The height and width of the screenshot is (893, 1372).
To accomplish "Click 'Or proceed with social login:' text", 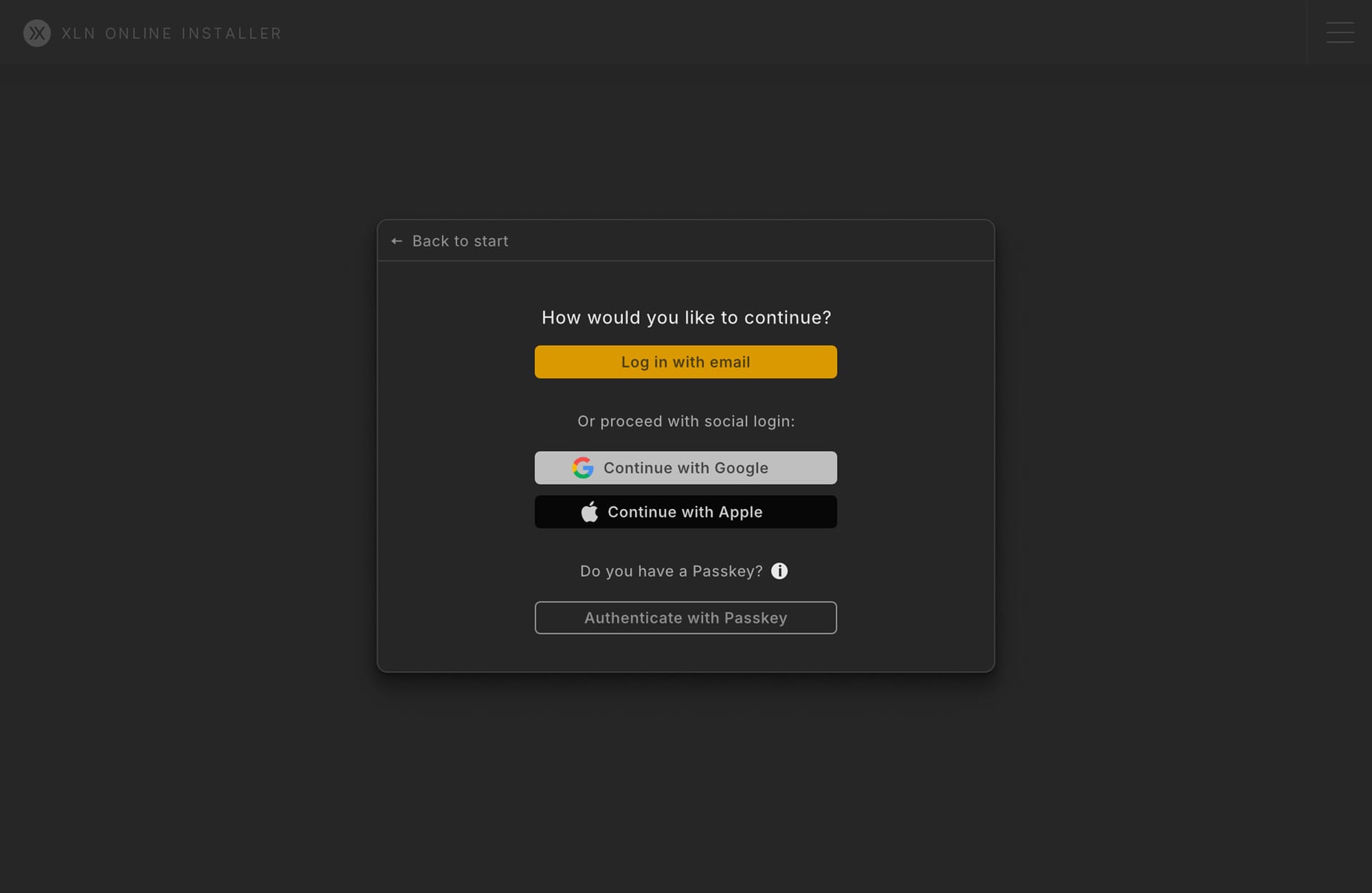I will 686,422.
